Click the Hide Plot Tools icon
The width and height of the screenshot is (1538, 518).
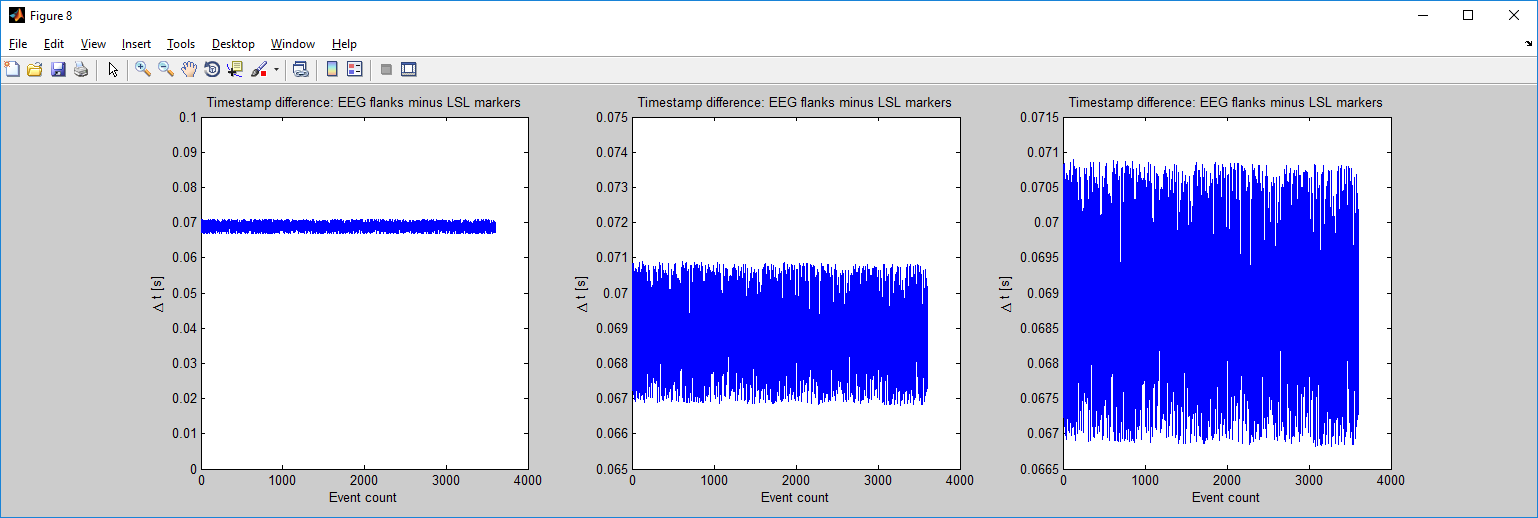click(x=386, y=69)
